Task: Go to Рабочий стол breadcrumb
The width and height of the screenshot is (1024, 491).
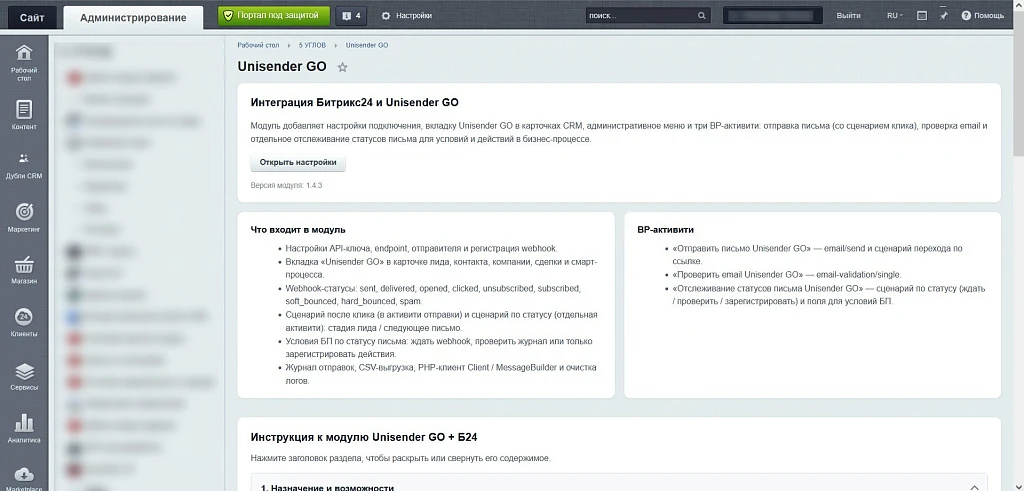Action: (258, 45)
